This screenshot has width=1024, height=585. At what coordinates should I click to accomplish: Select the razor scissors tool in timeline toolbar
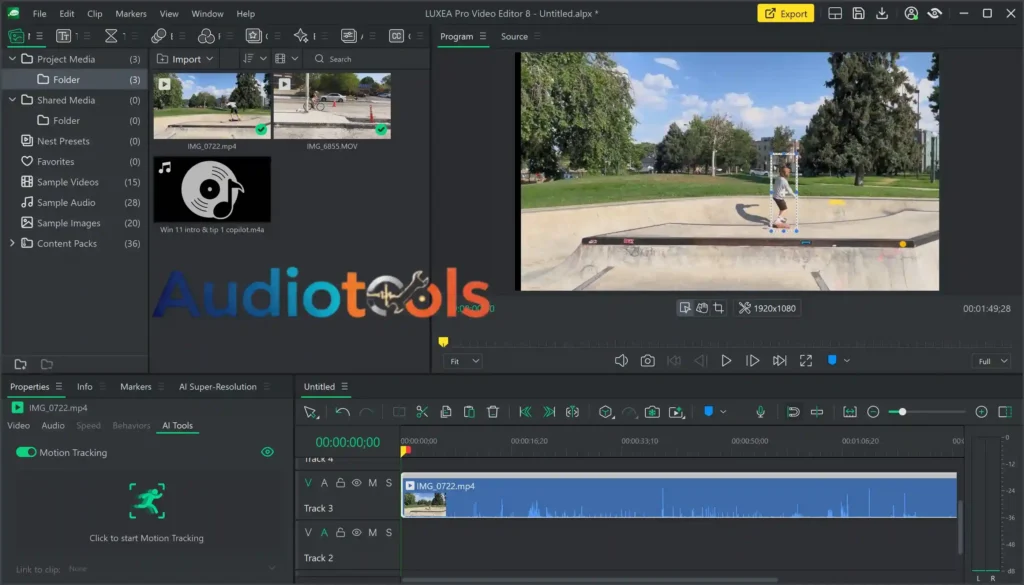pos(422,412)
